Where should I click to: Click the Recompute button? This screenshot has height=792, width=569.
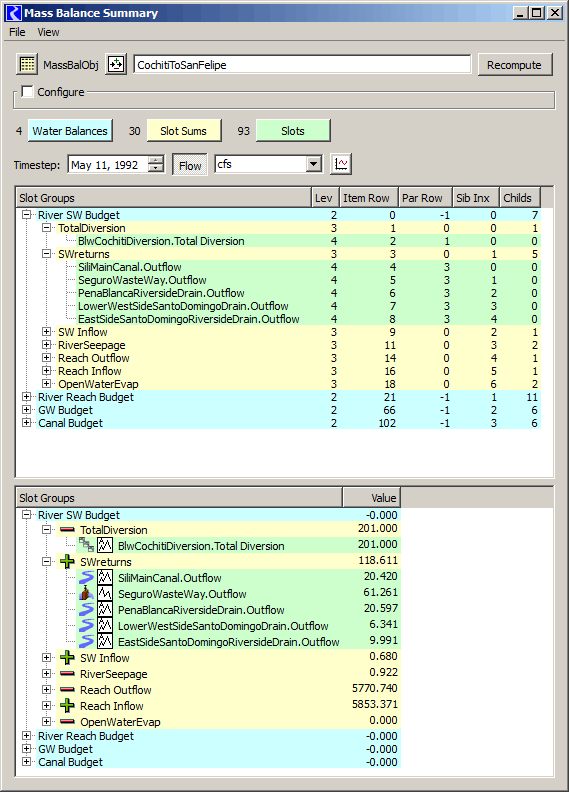[514, 65]
